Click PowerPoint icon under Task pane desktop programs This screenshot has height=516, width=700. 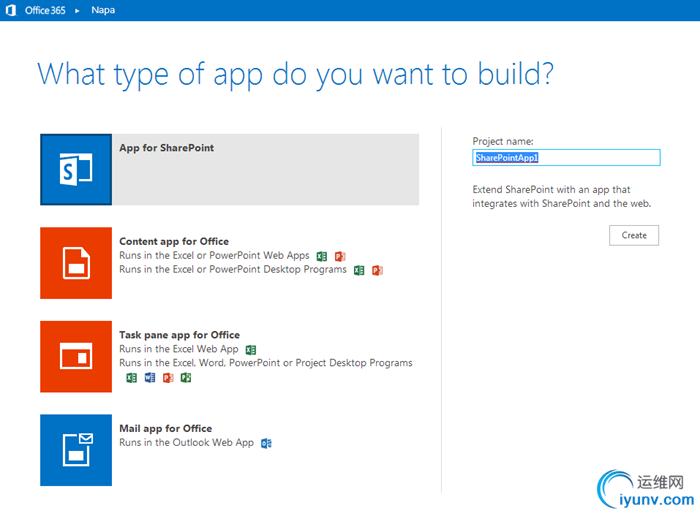[x=168, y=378]
